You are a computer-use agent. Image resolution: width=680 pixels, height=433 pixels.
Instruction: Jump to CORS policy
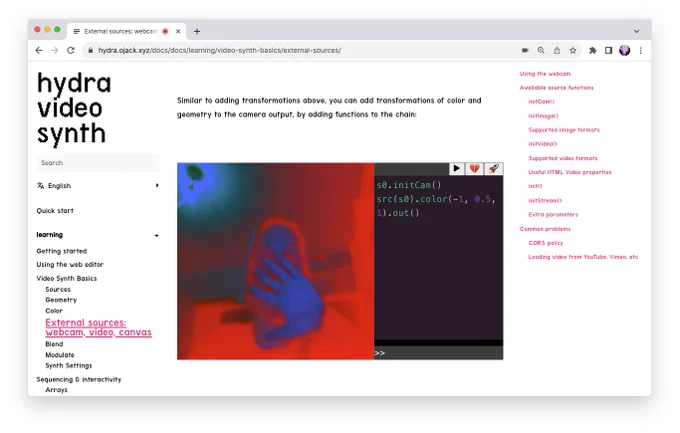point(546,243)
